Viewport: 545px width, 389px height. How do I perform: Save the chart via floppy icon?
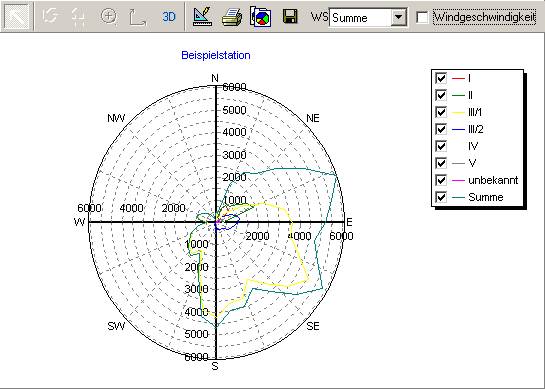pos(290,16)
